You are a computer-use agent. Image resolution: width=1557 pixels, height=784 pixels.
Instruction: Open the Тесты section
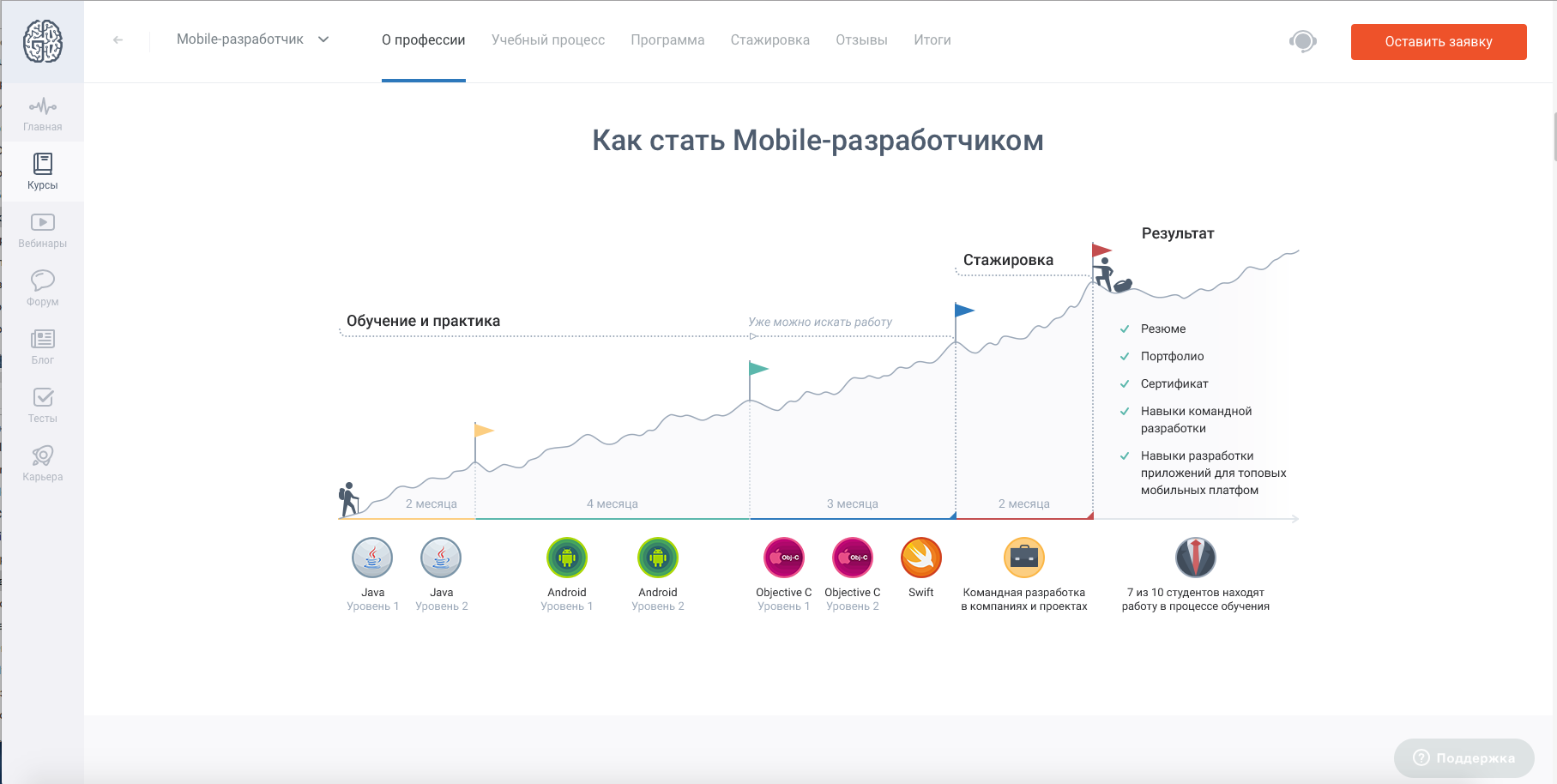pos(42,406)
